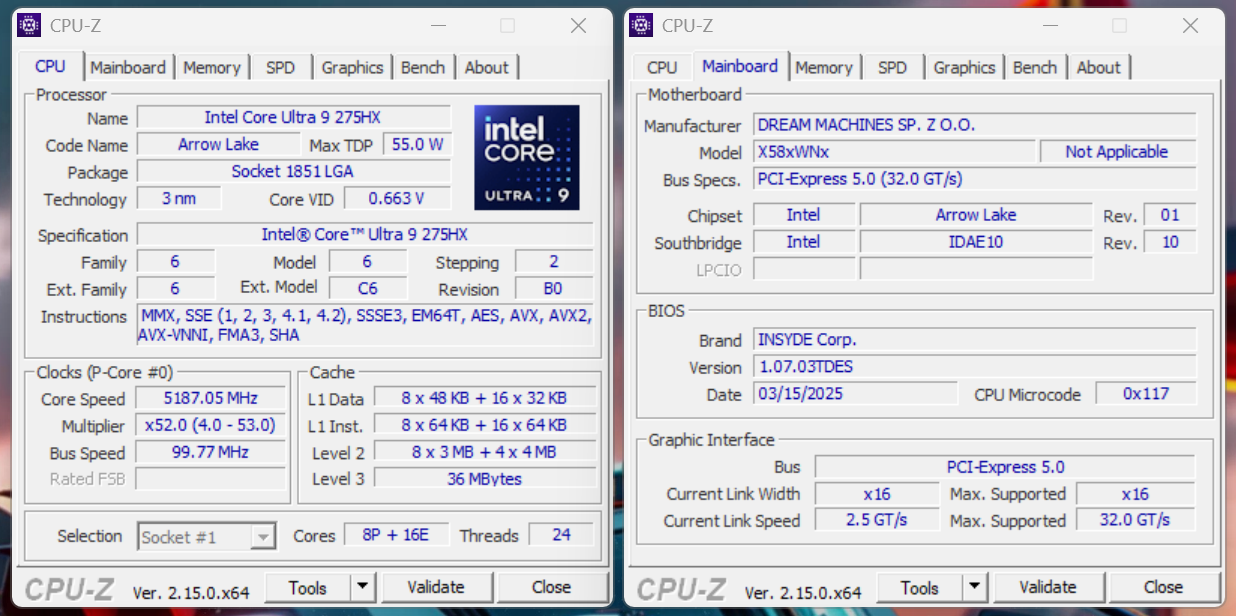Open the Socket #1 selection dropdown
Image resolution: width=1236 pixels, height=616 pixels.
point(206,537)
